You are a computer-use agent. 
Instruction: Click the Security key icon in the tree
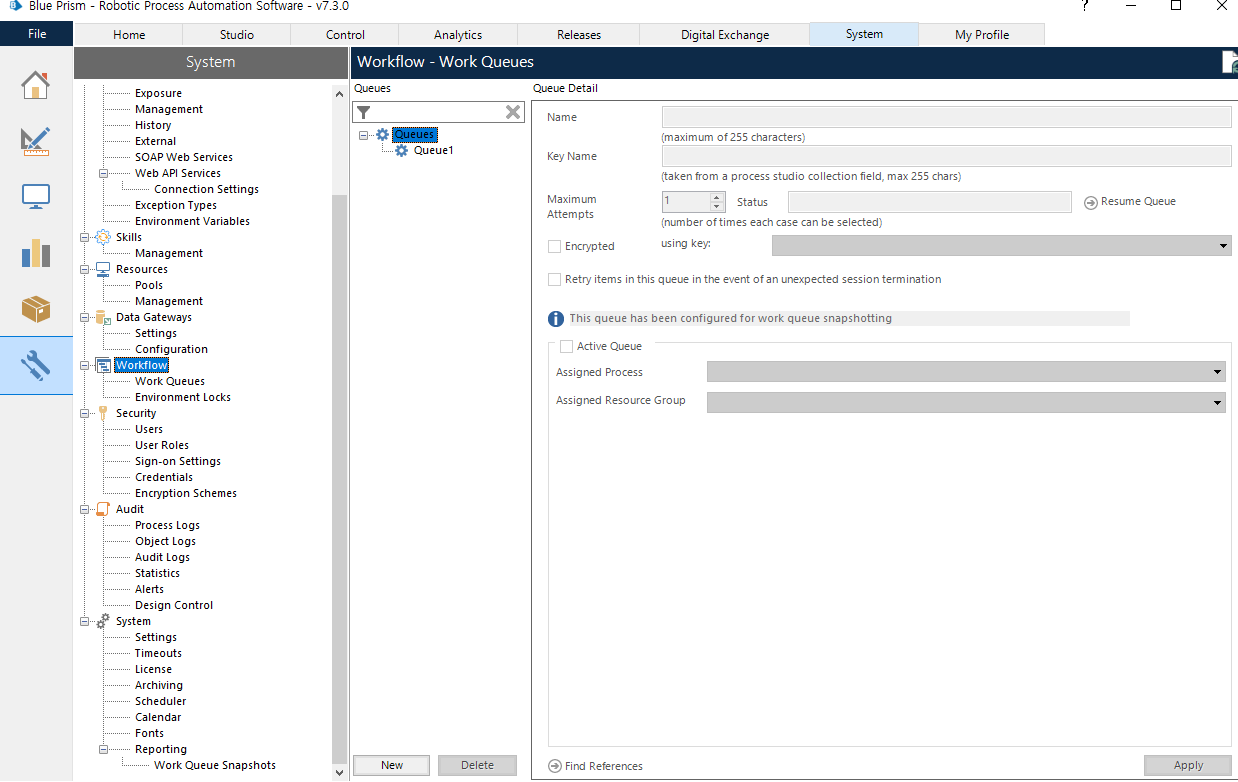coord(103,413)
